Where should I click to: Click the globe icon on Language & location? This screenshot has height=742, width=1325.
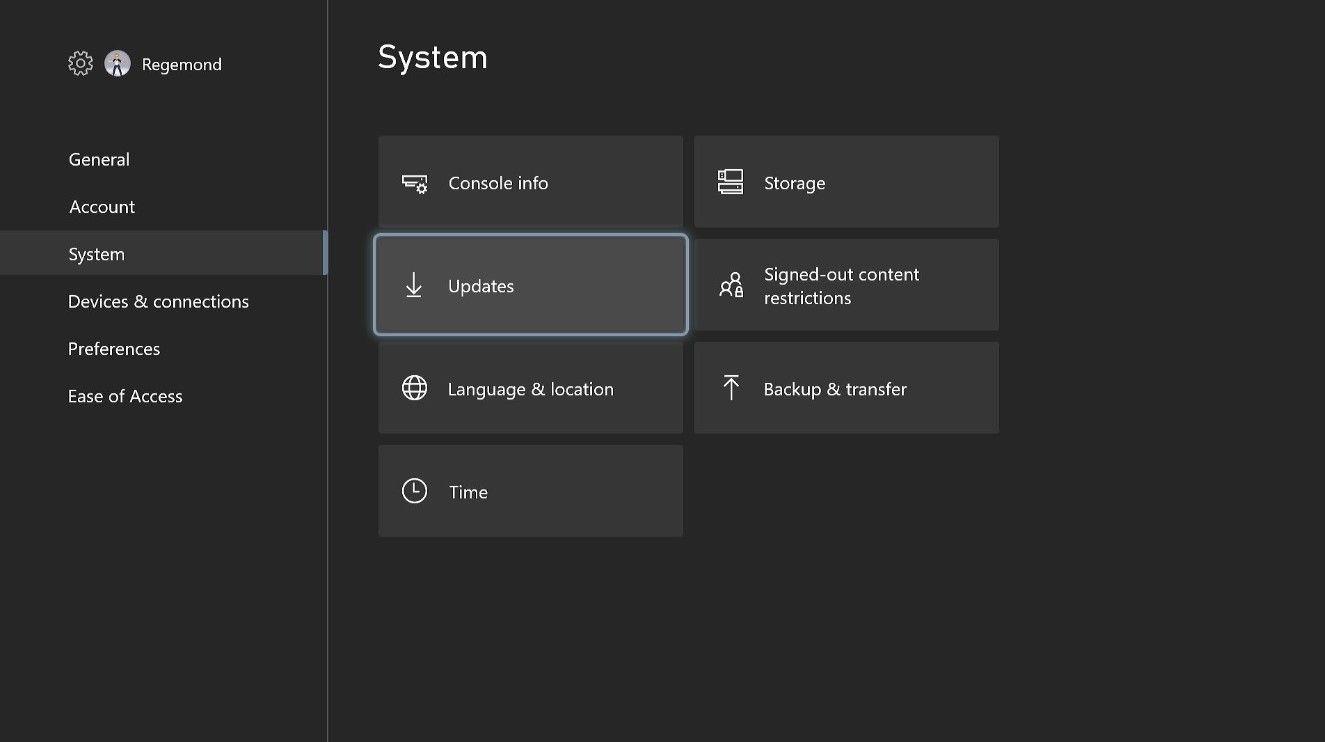[414, 388]
